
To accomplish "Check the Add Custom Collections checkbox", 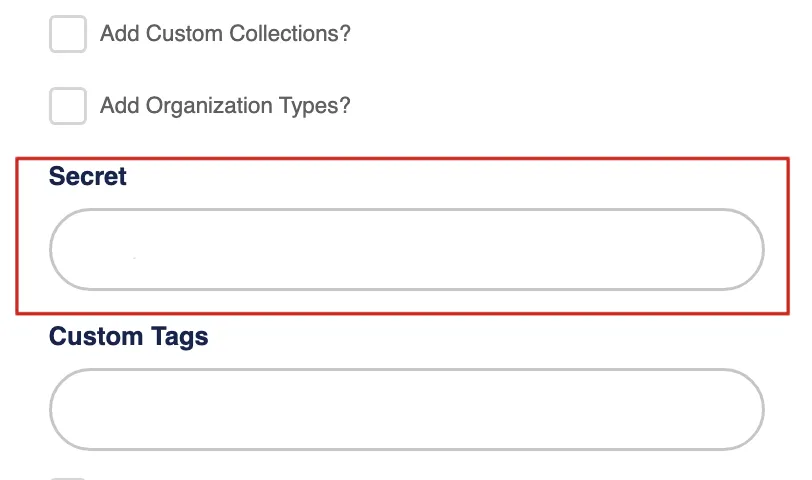I will tap(68, 34).
